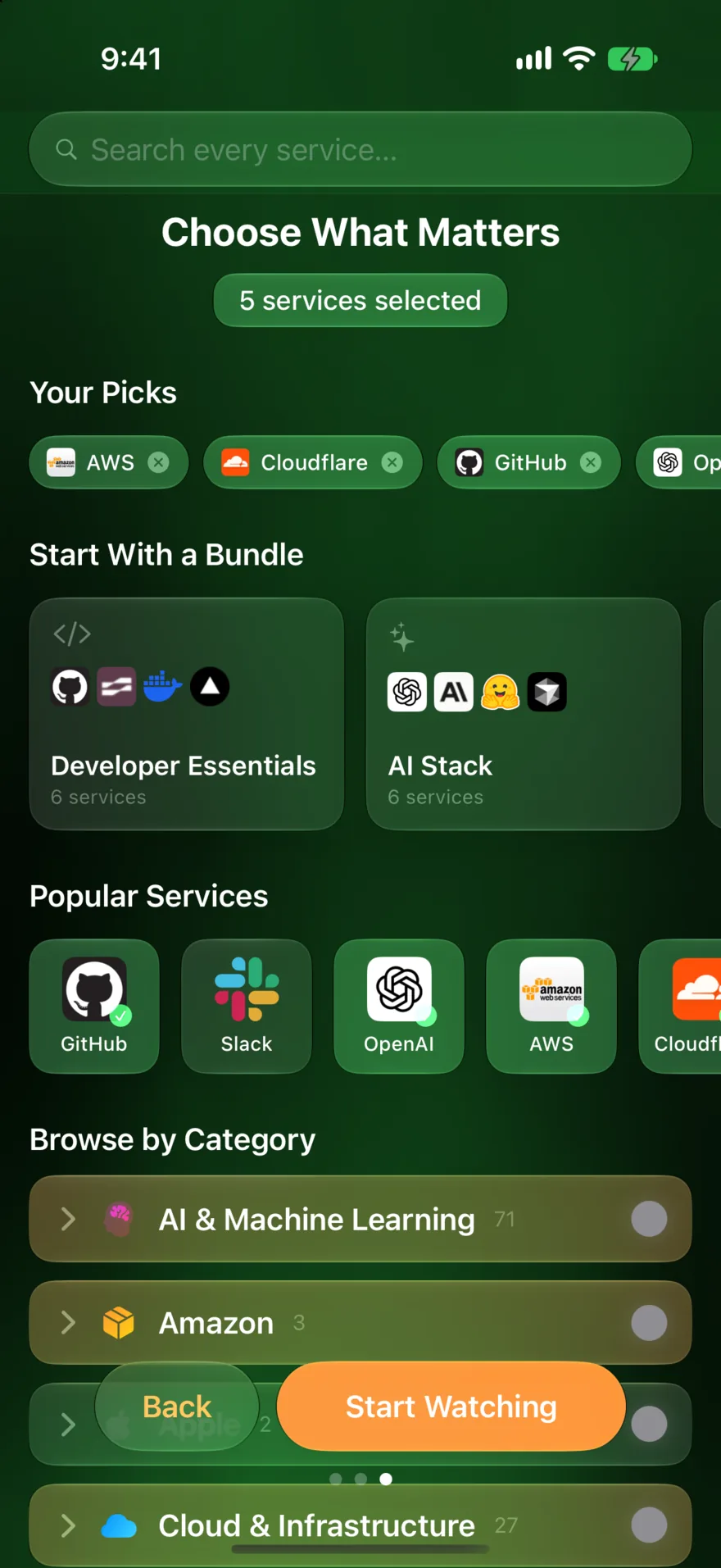Tap the Vercel triangle icon in bundle
The height and width of the screenshot is (1568, 721).
(210, 687)
